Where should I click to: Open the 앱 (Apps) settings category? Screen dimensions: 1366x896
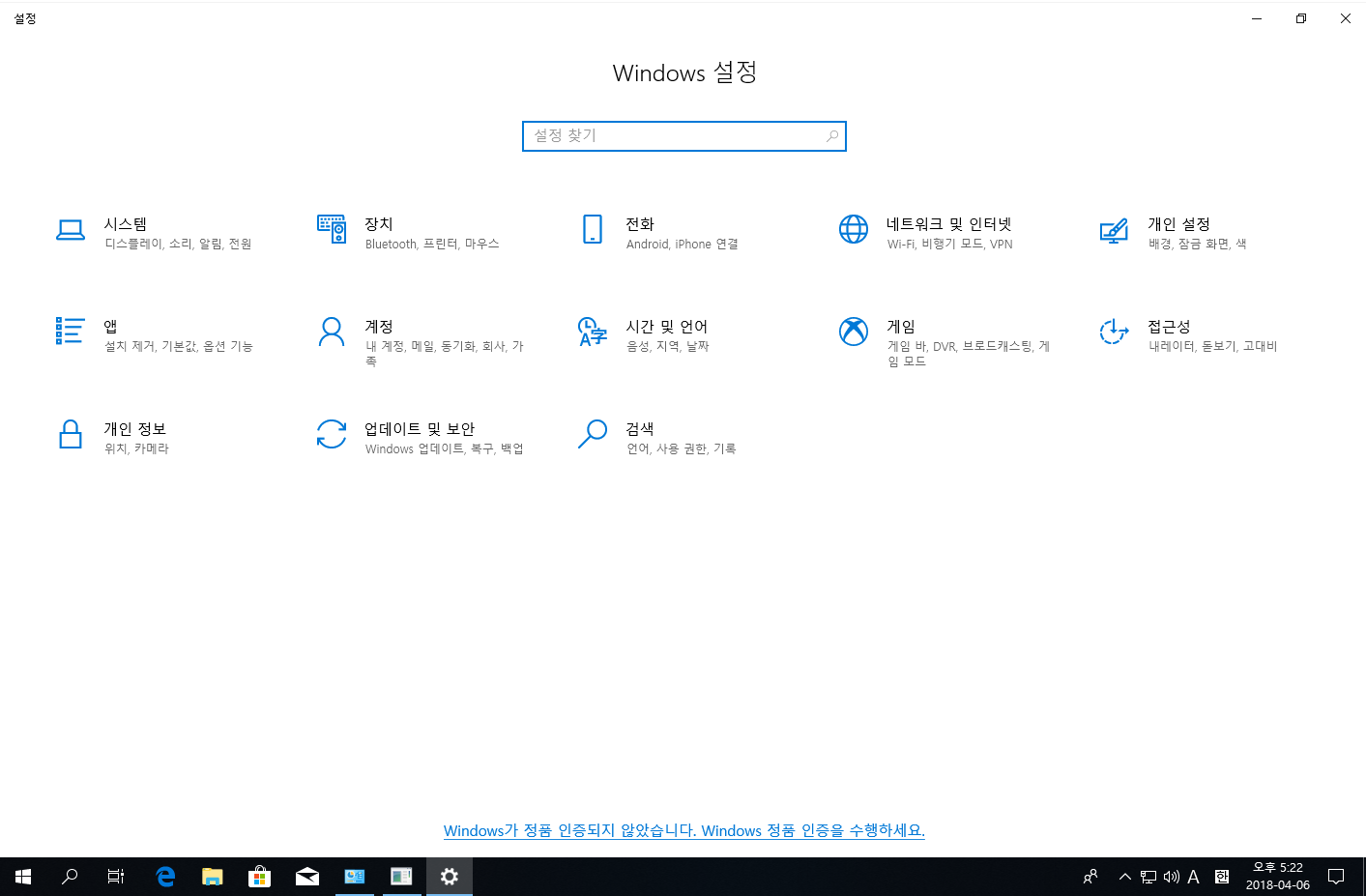pos(155,335)
